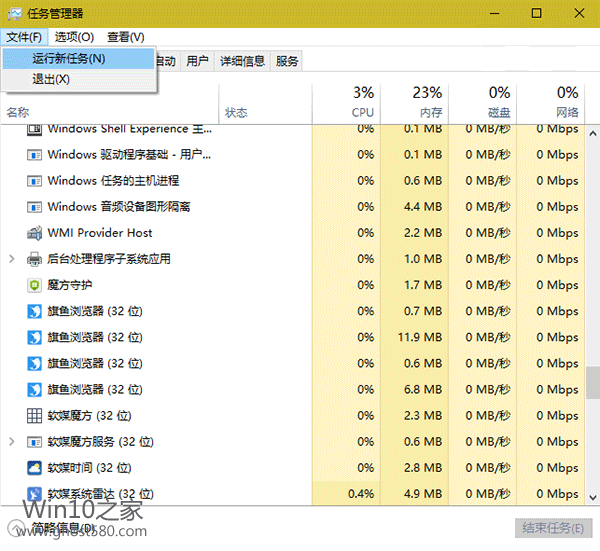Click the 结束任务(E) button
The image size is (600, 551).
click(553, 528)
